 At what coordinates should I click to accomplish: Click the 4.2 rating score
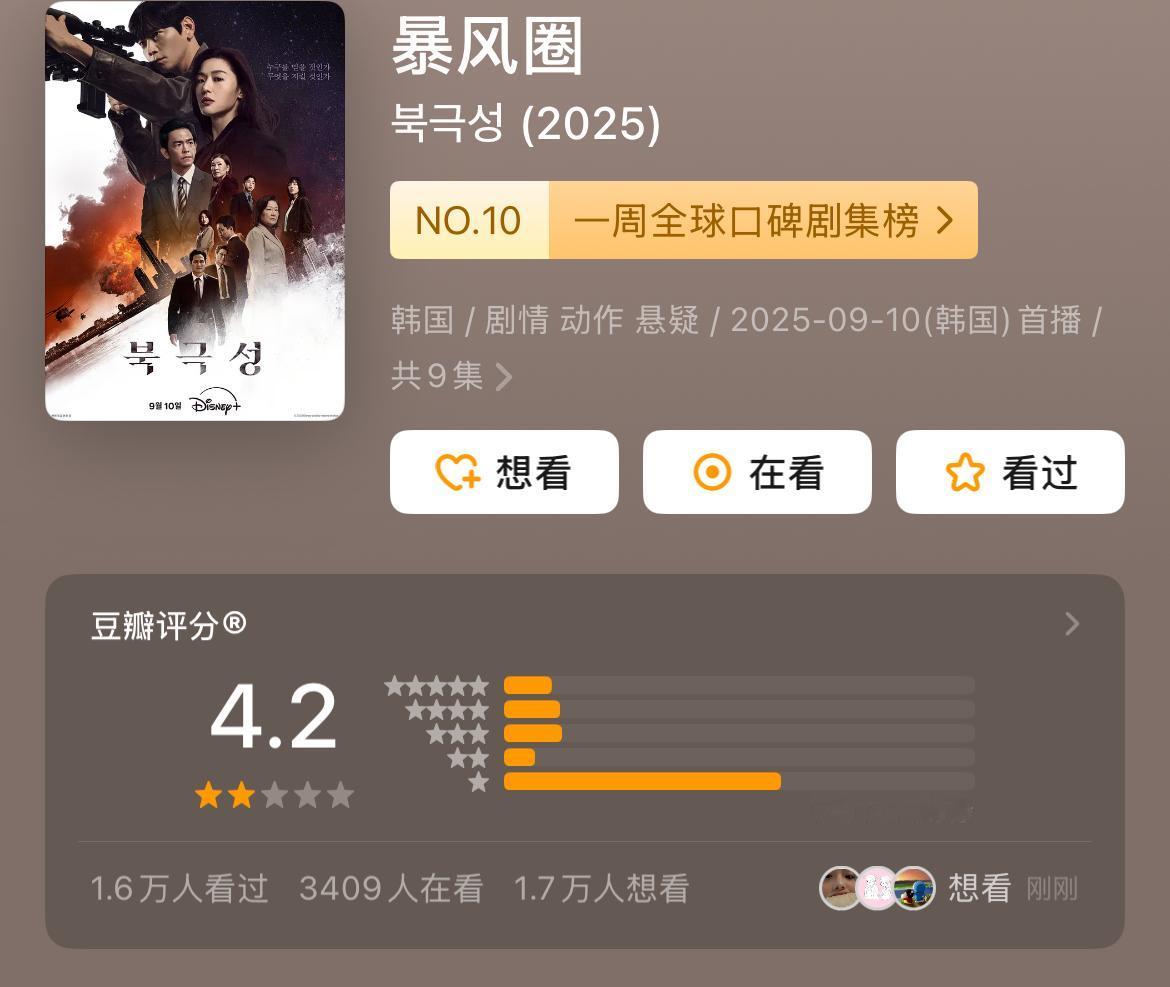pyautogui.click(x=274, y=717)
